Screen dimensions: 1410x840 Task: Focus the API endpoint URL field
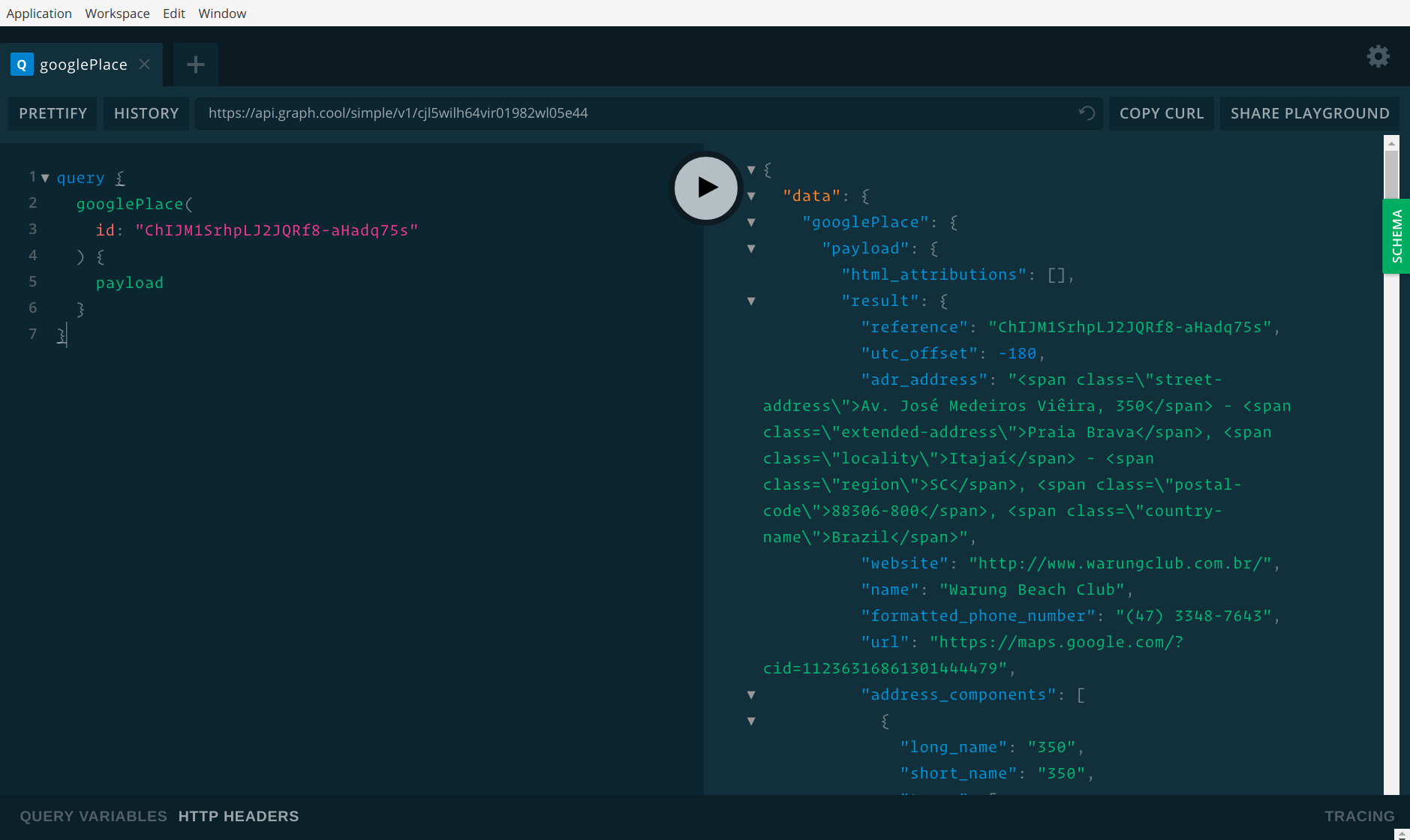click(648, 113)
